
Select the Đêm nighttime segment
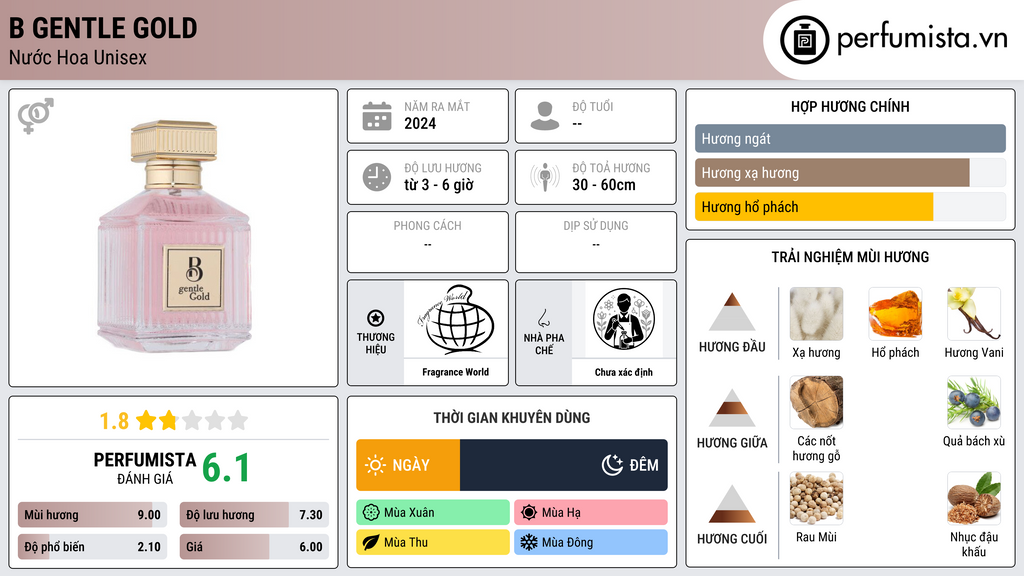pos(564,465)
